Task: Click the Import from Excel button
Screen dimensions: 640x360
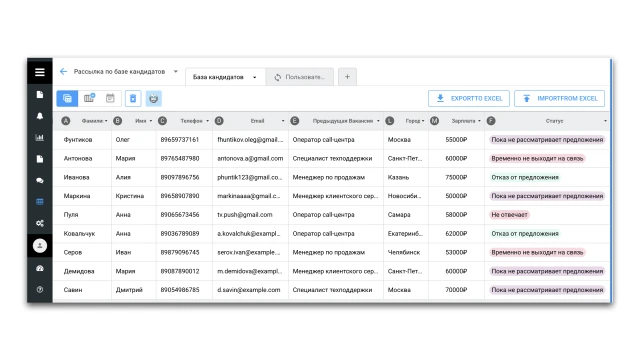Action: [559, 98]
